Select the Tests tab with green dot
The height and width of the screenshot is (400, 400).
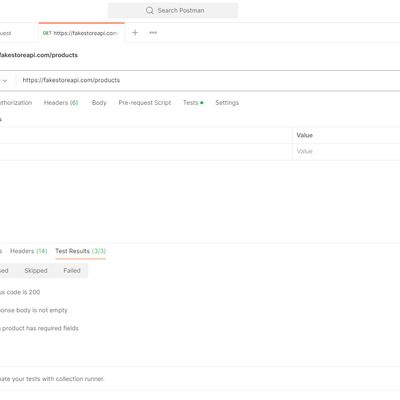[x=193, y=103]
